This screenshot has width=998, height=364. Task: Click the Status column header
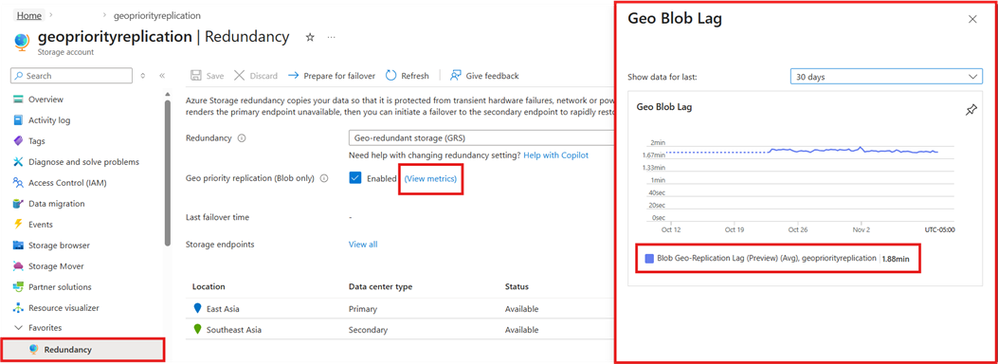517,287
